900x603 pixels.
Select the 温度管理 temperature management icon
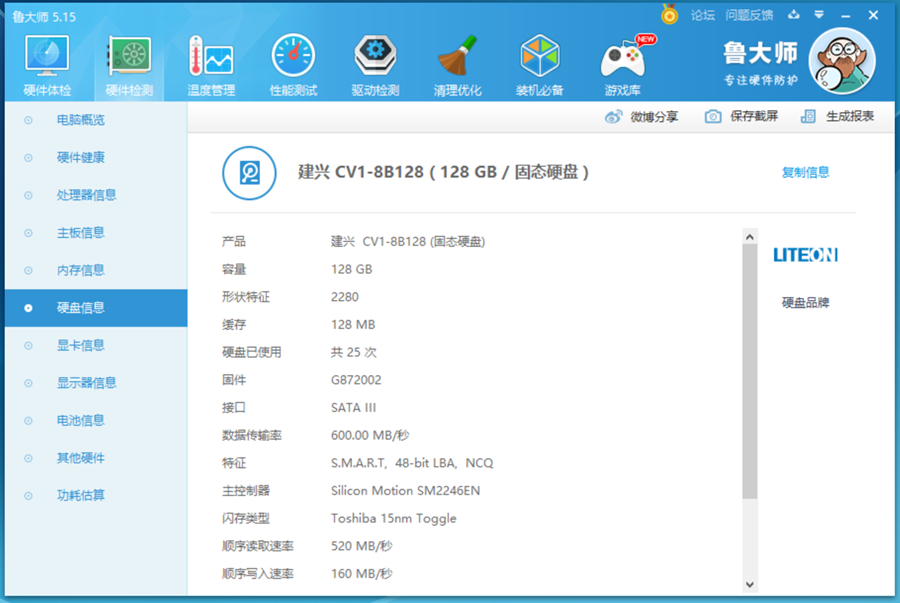coord(210,63)
